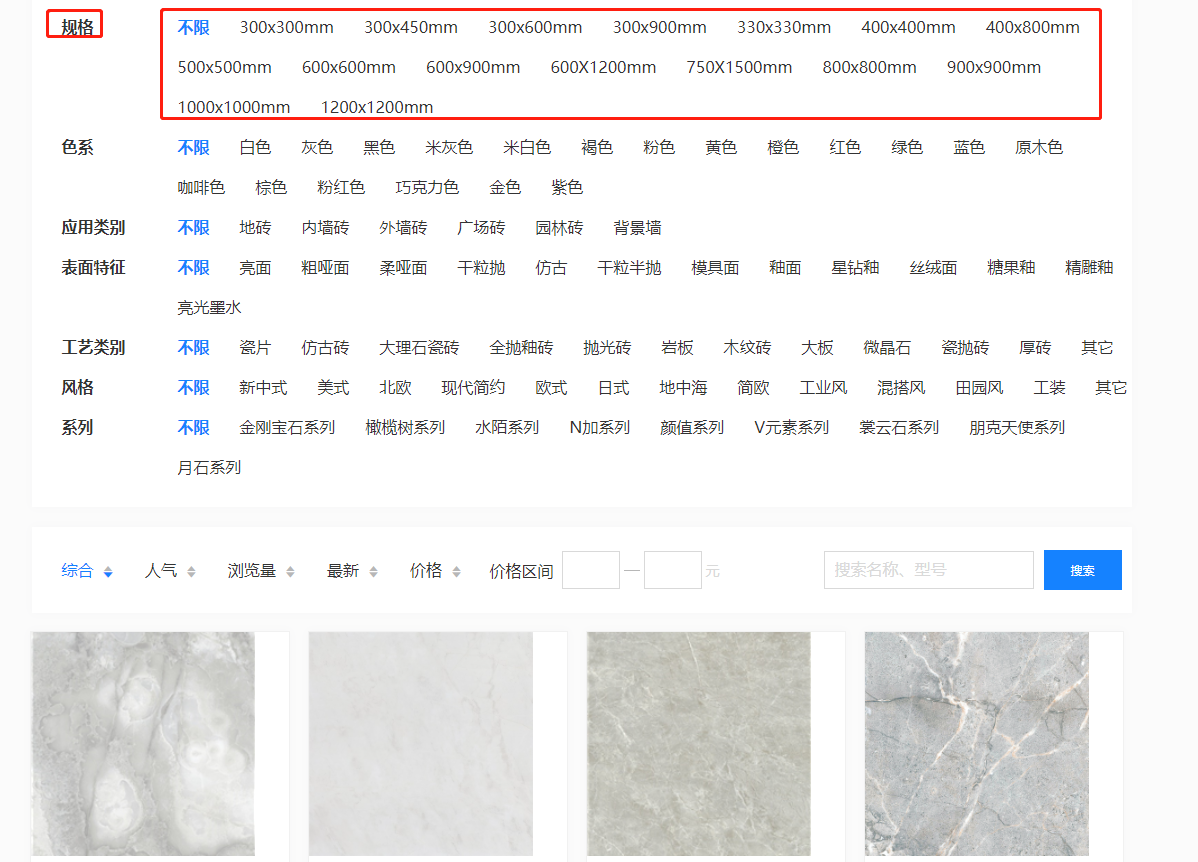Click the maximum price input box
Viewport: 1198px width, 862px height.
pyautogui.click(x=672, y=570)
